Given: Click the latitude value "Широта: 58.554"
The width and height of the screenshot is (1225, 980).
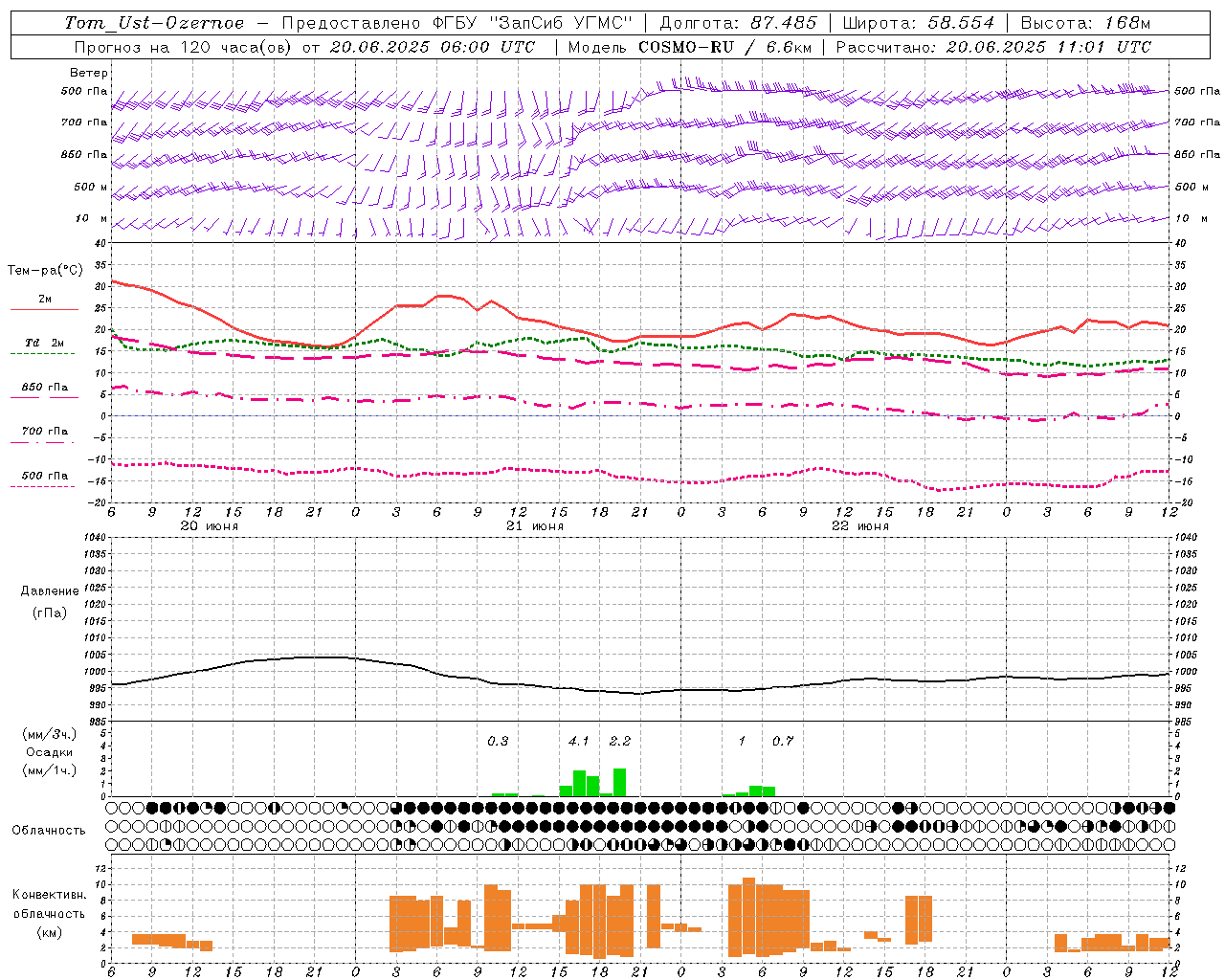Looking at the screenshot, I should [919, 23].
